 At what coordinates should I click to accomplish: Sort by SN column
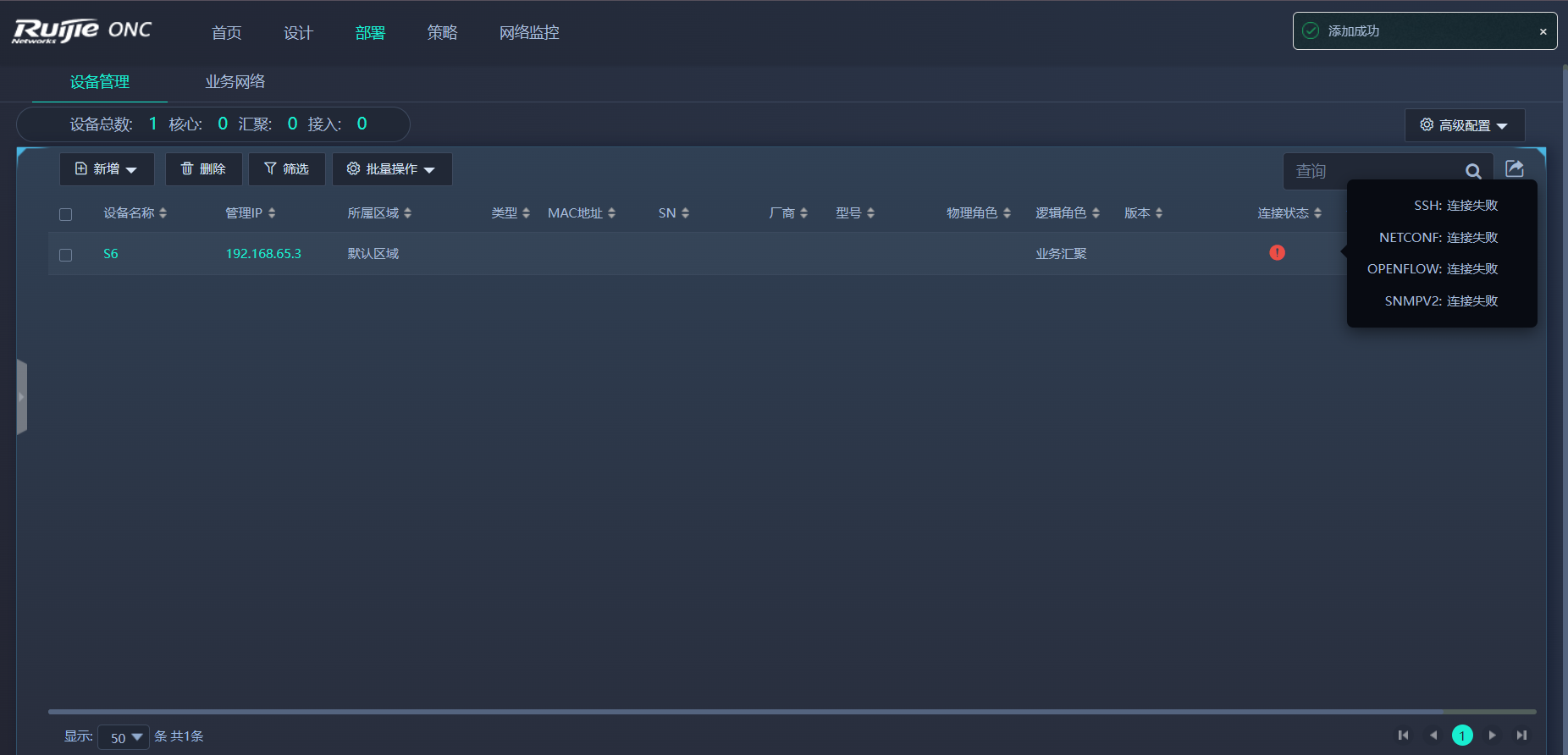coord(674,213)
